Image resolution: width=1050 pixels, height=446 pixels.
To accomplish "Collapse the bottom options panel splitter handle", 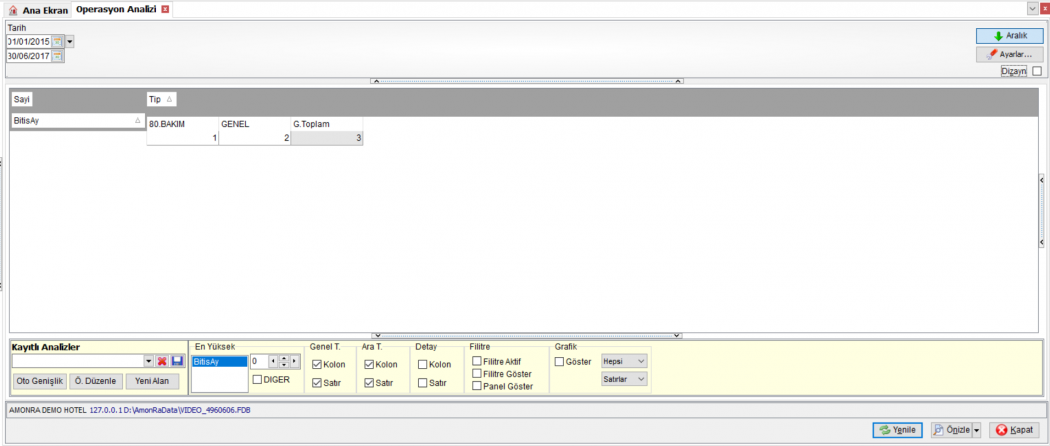I will pos(526,335).
